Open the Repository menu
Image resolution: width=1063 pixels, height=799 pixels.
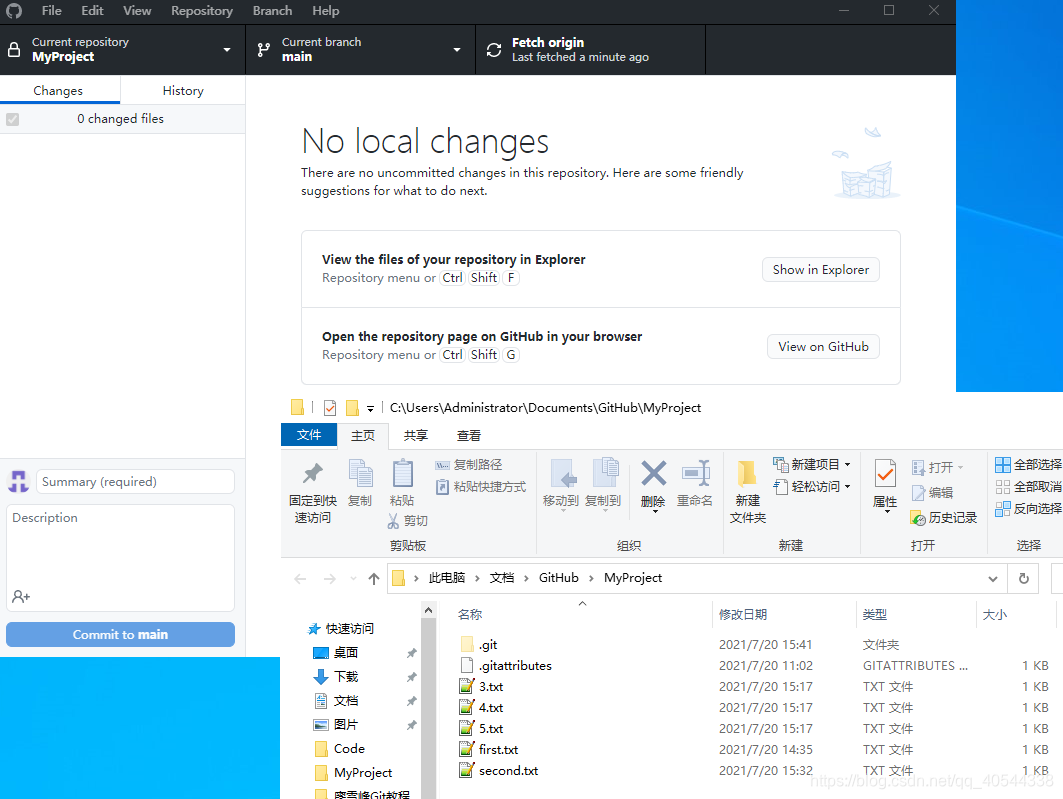coord(201,11)
